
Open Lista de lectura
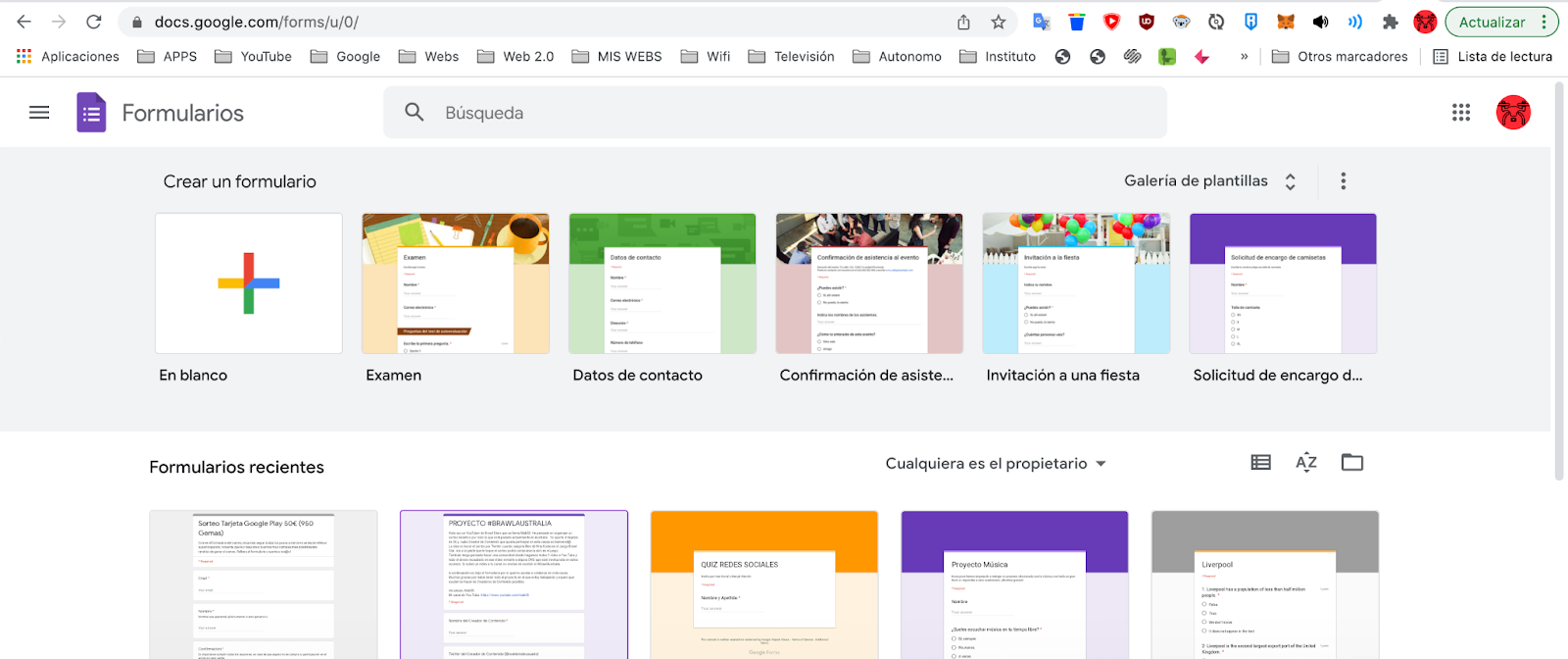click(1493, 57)
